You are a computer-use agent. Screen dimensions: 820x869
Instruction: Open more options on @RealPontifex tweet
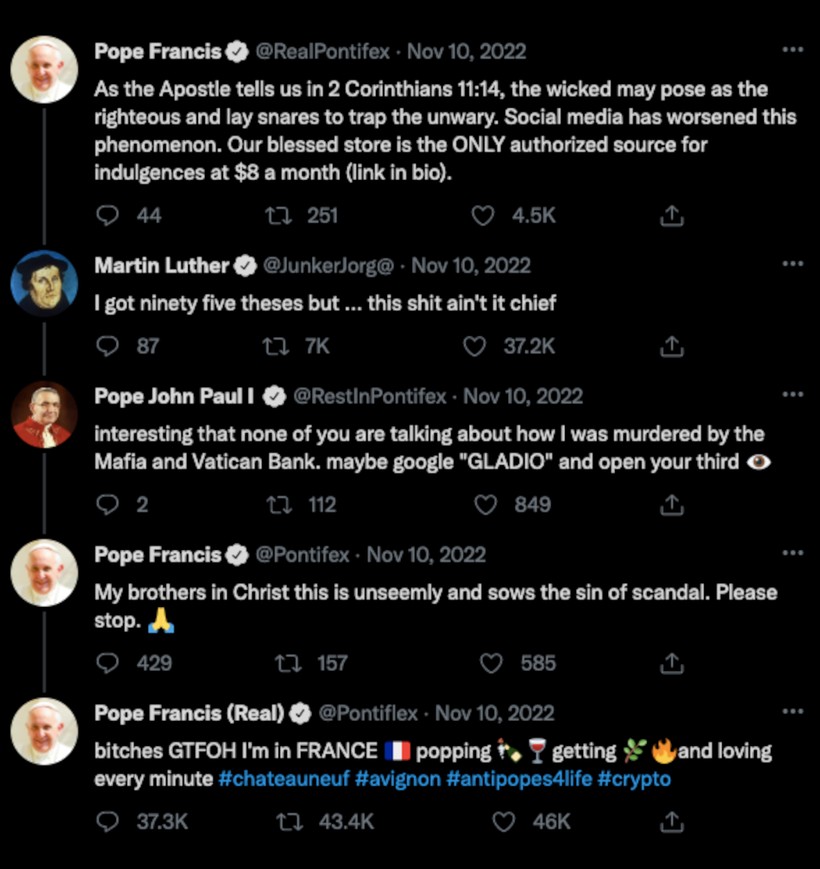pyautogui.click(x=792, y=50)
